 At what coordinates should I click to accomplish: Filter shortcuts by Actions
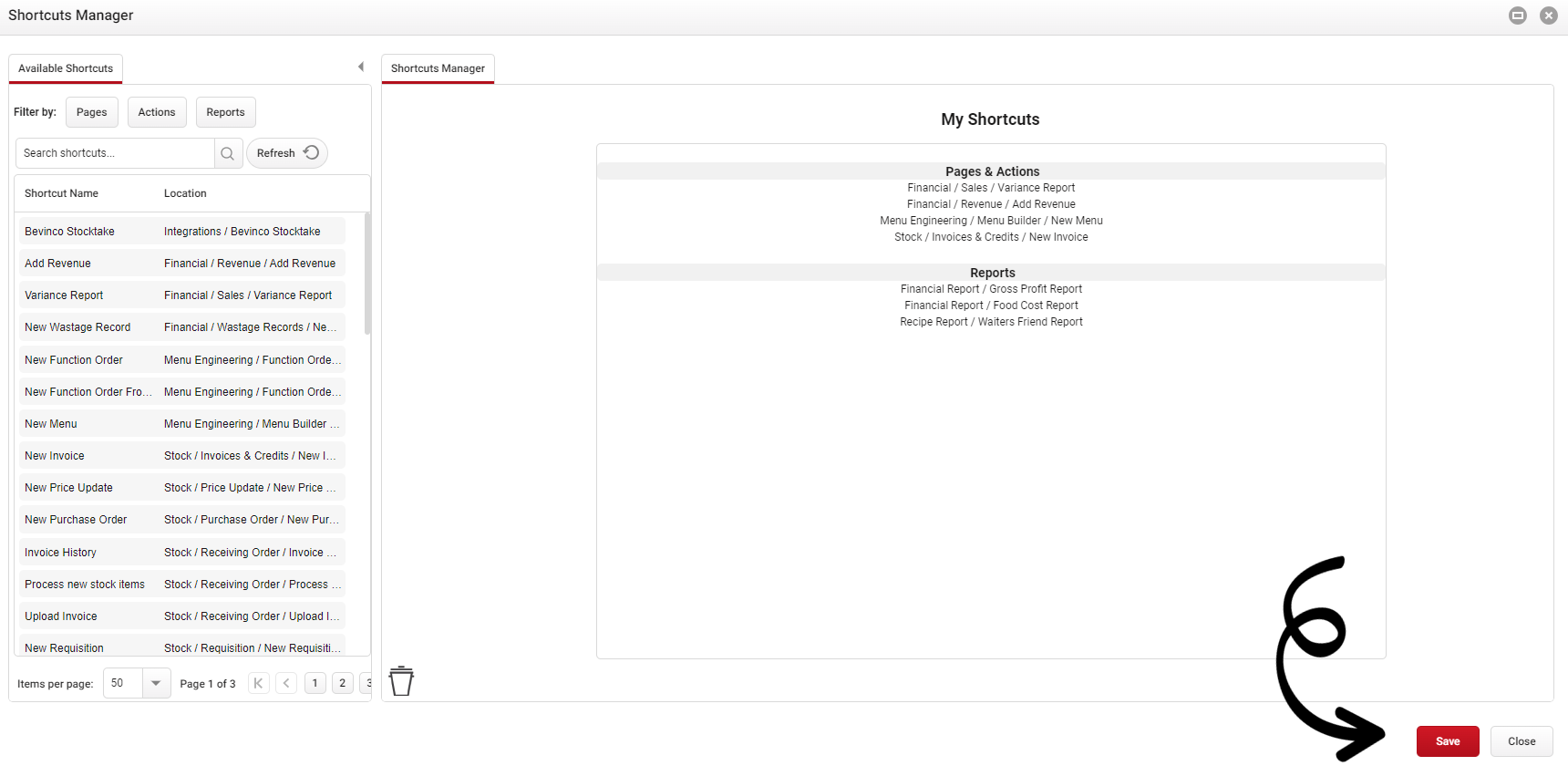[x=157, y=112]
